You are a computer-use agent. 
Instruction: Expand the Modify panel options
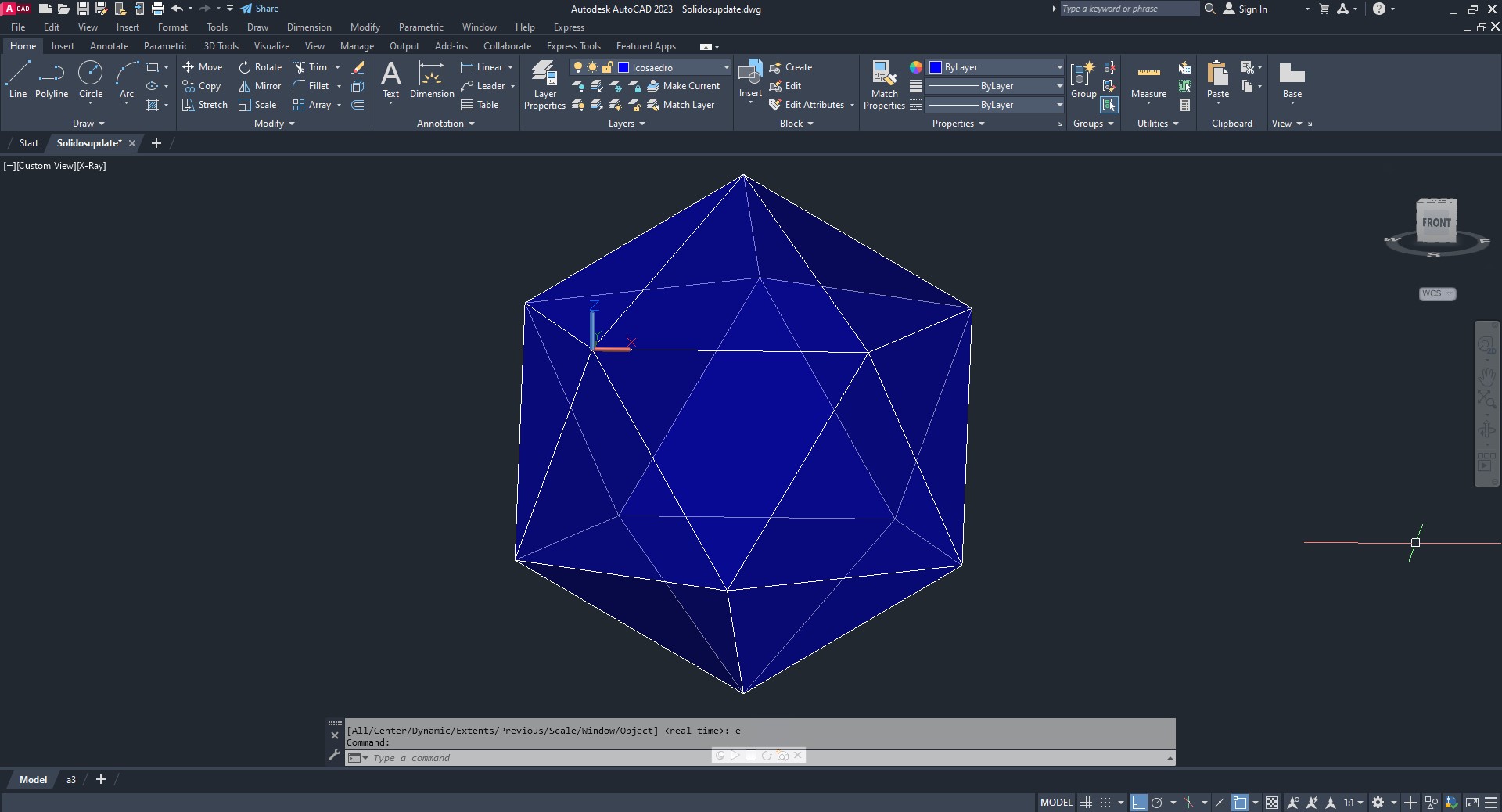coord(274,124)
